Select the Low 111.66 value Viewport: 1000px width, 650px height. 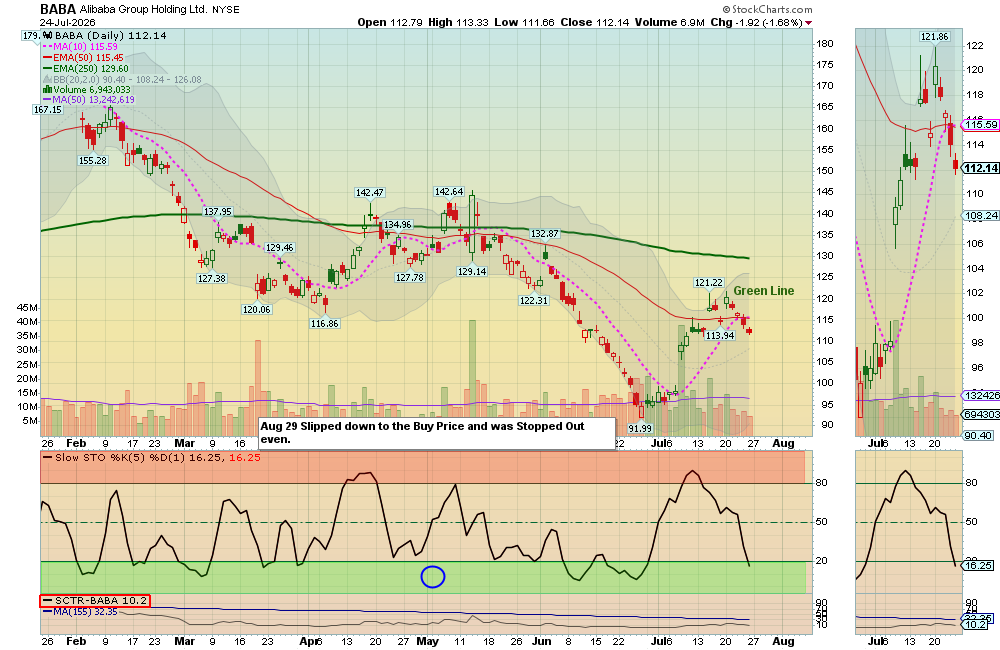click(x=524, y=22)
